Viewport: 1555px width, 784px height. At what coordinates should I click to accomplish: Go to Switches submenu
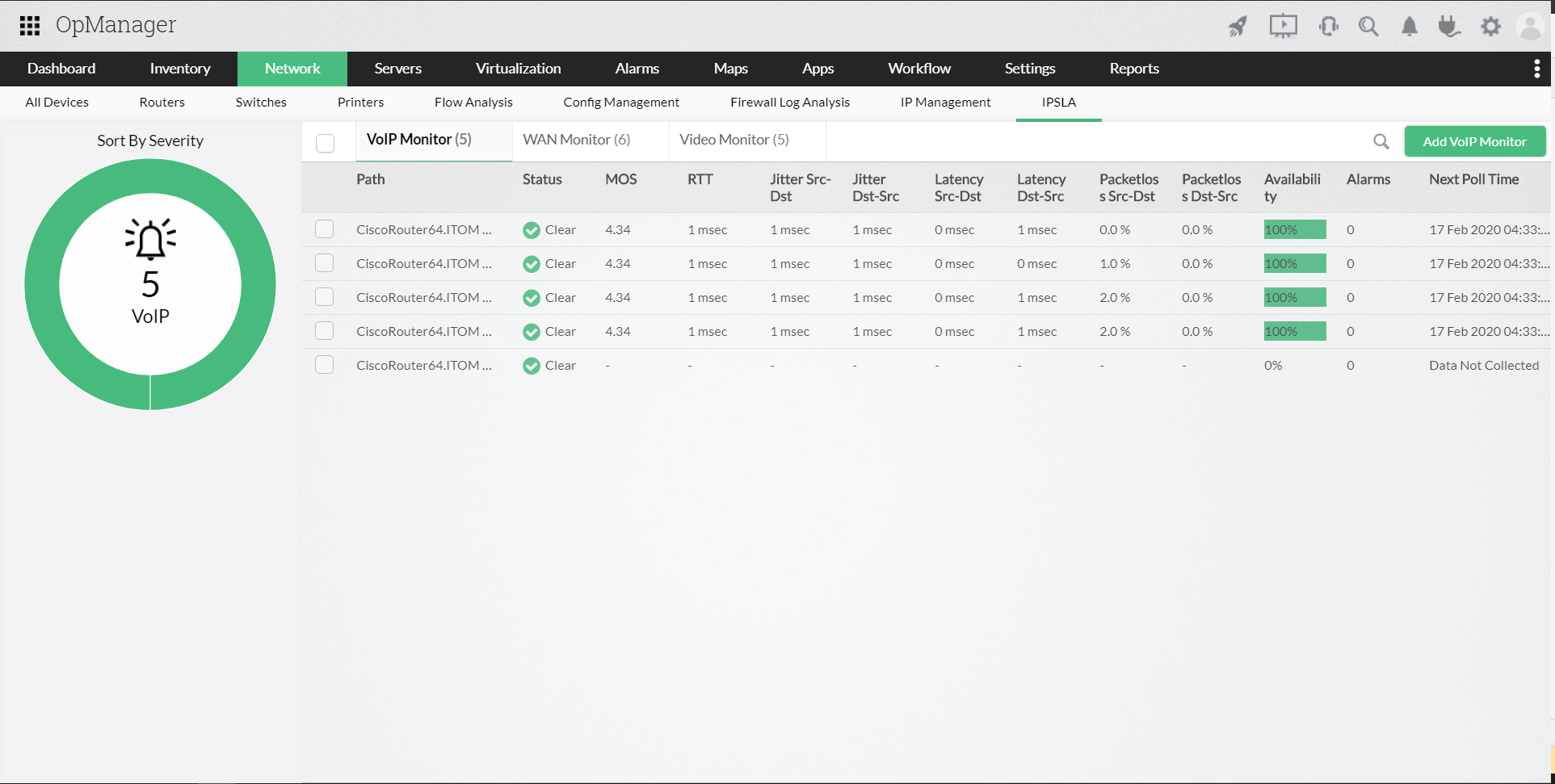[261, 103]
